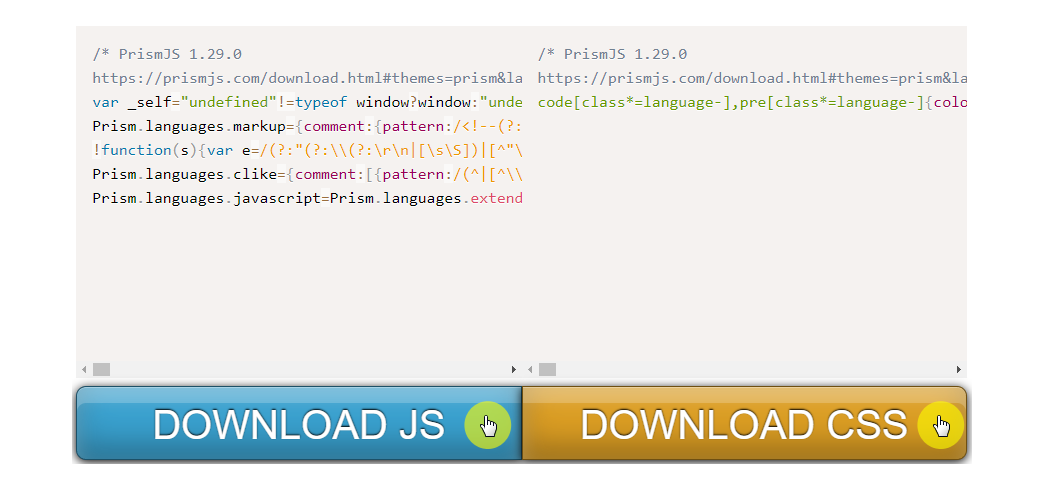The height and width of the screenshot is (477, 1040).
Task: Click the prismjs.com download URL in JS pane
Action: 308,78
